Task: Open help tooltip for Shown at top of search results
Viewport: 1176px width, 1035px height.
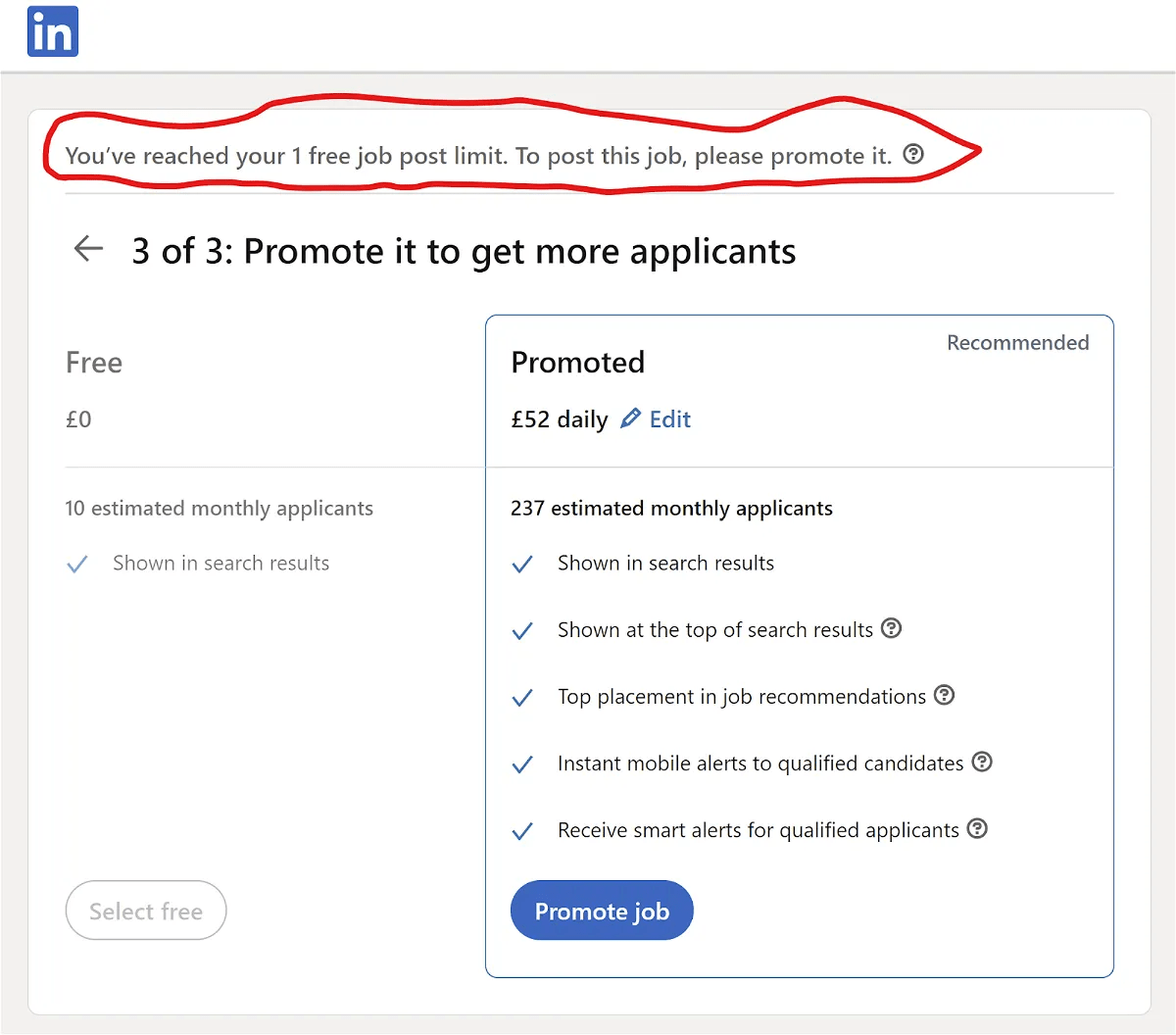Action: click(891, 629)
